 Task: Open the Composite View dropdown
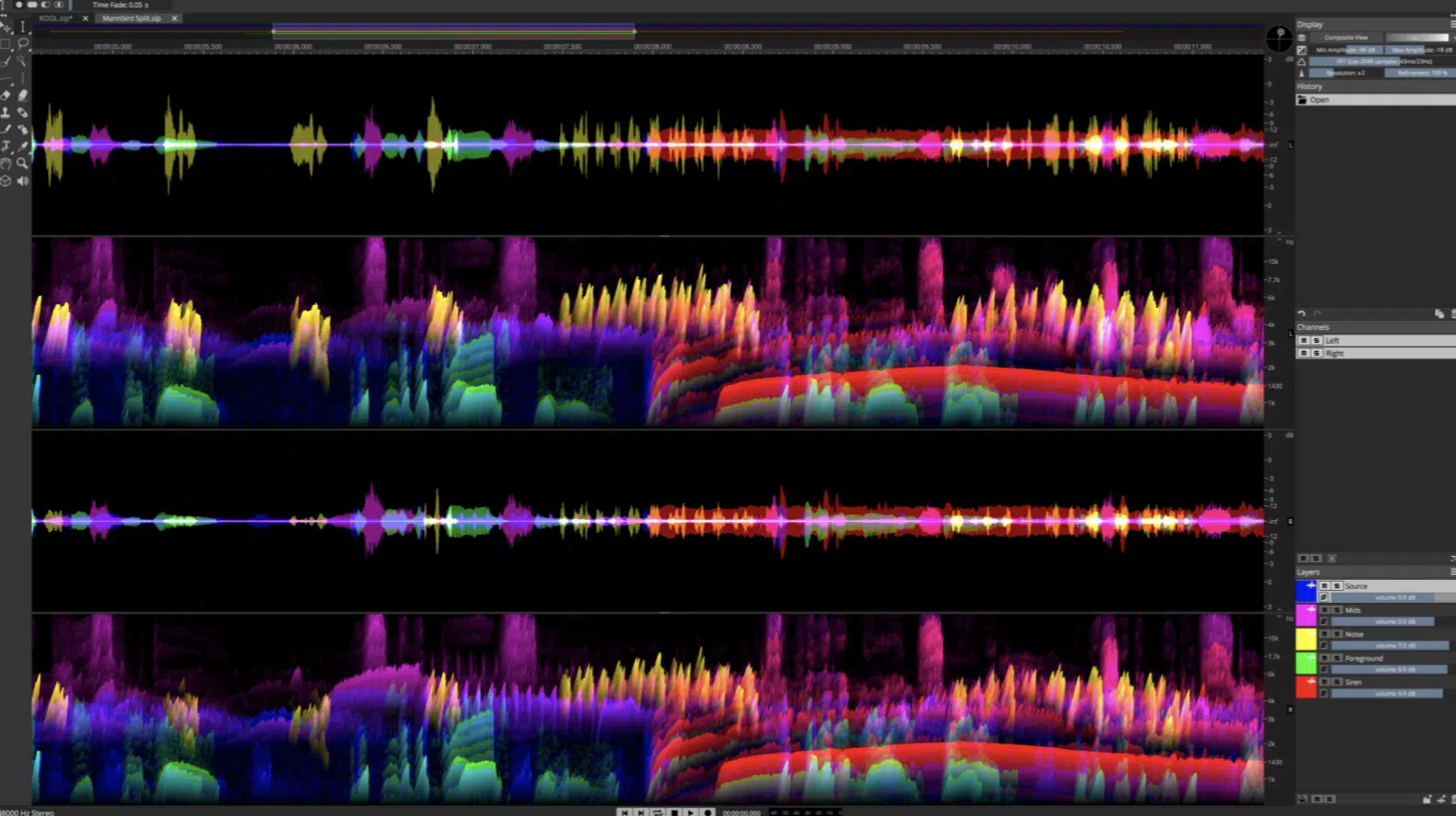1347,38
